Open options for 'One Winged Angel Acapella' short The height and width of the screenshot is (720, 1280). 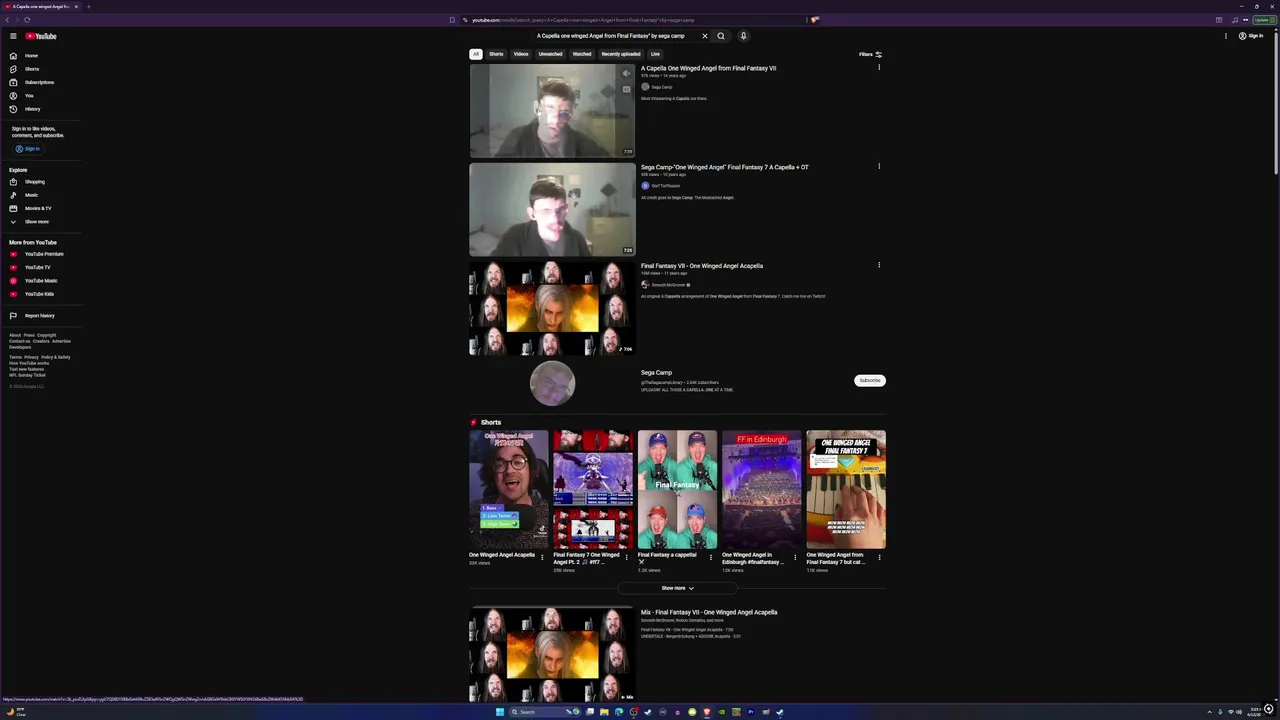542,557
